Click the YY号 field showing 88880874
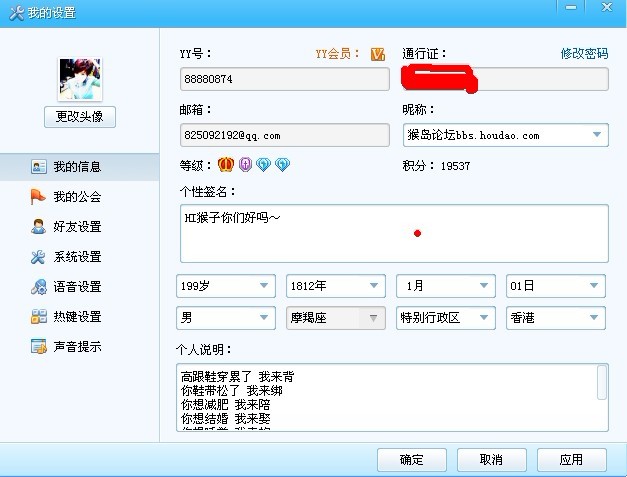This screenshot has width=627, height=477. (x=285, y=79)
